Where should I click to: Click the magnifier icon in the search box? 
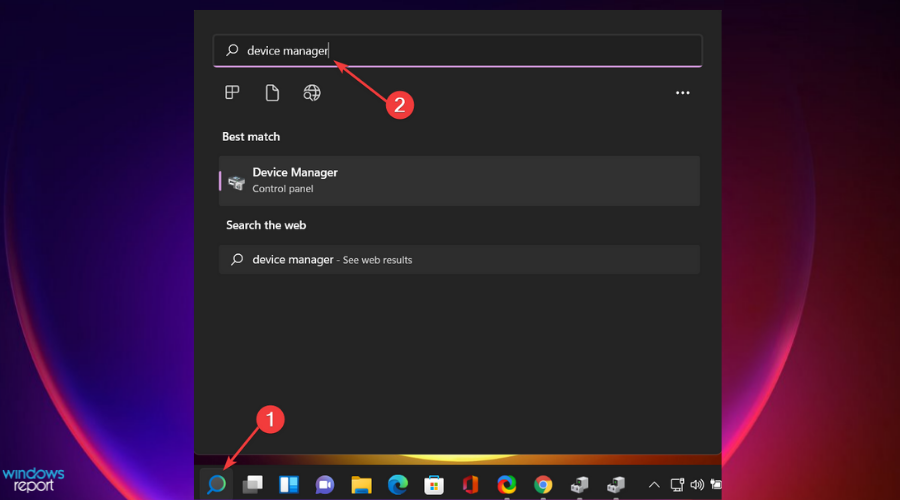[x=232, y=50]
